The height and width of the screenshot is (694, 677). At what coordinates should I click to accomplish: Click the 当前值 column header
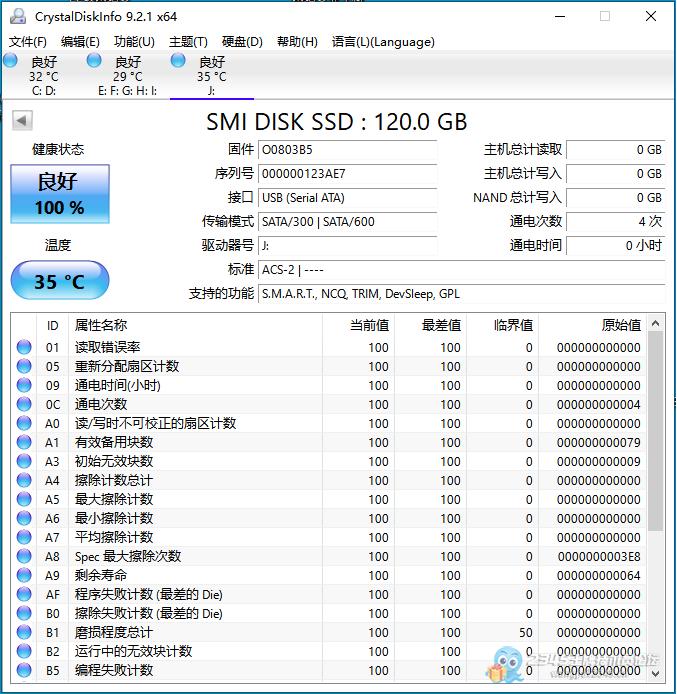pos(369,325)
